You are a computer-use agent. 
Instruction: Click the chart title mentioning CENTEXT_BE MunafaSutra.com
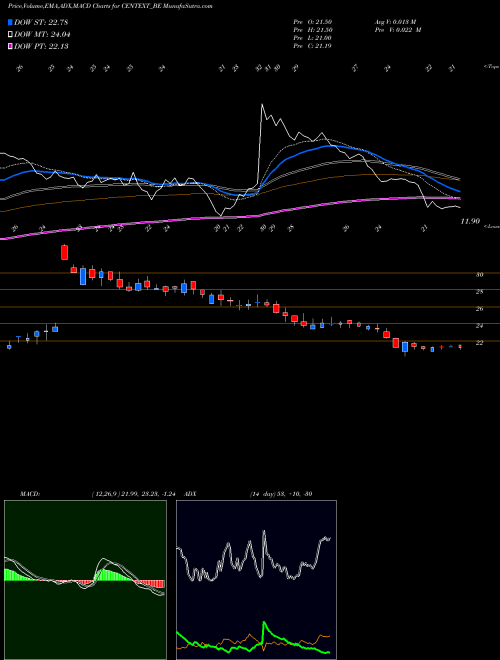click(110, 6)
